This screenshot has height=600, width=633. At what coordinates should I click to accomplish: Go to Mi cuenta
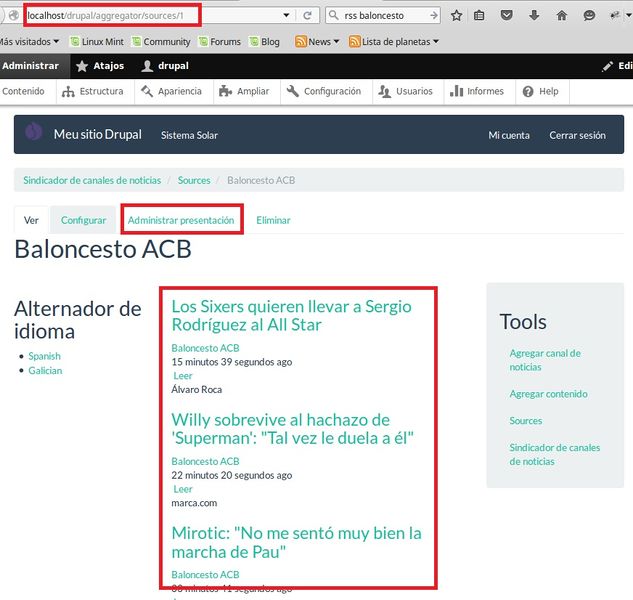(x=509, y=135)
